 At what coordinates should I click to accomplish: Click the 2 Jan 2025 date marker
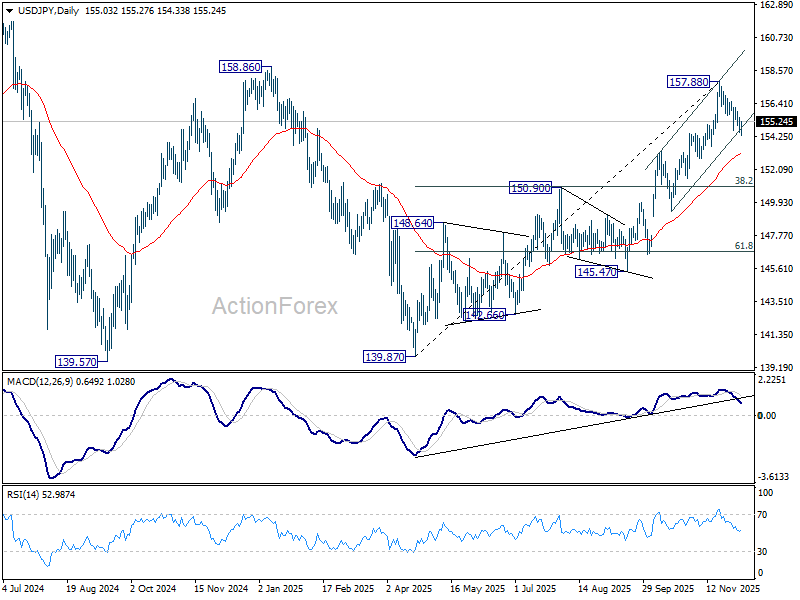[281, 588]
